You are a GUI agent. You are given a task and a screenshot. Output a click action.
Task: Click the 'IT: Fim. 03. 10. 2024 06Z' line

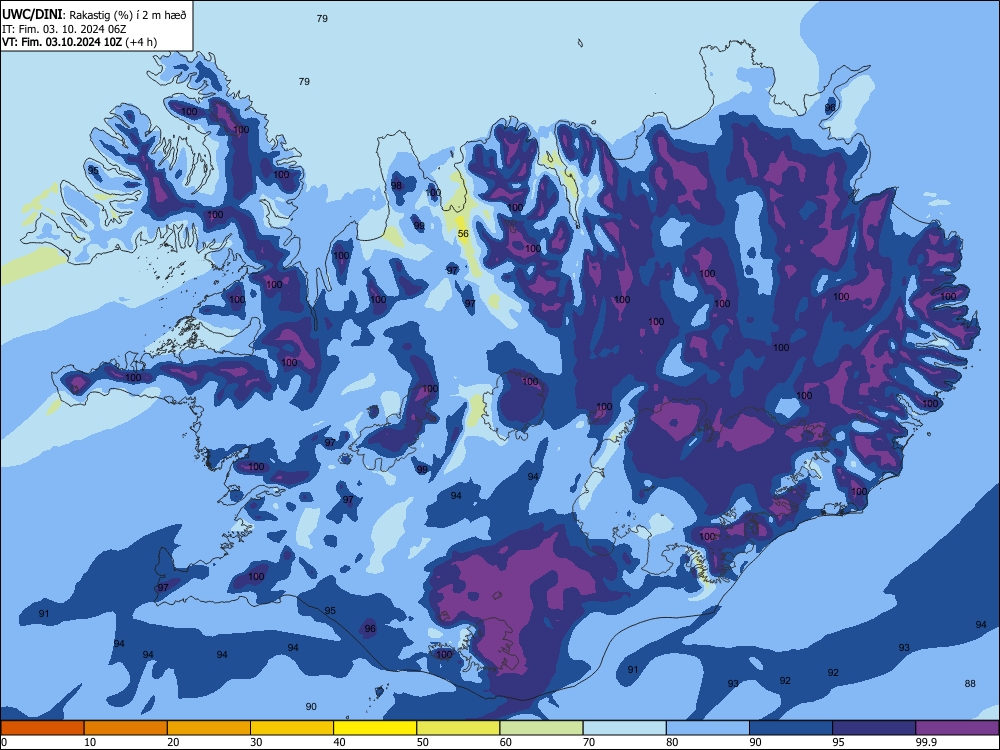pyautogui.click(x=64, y=29)
